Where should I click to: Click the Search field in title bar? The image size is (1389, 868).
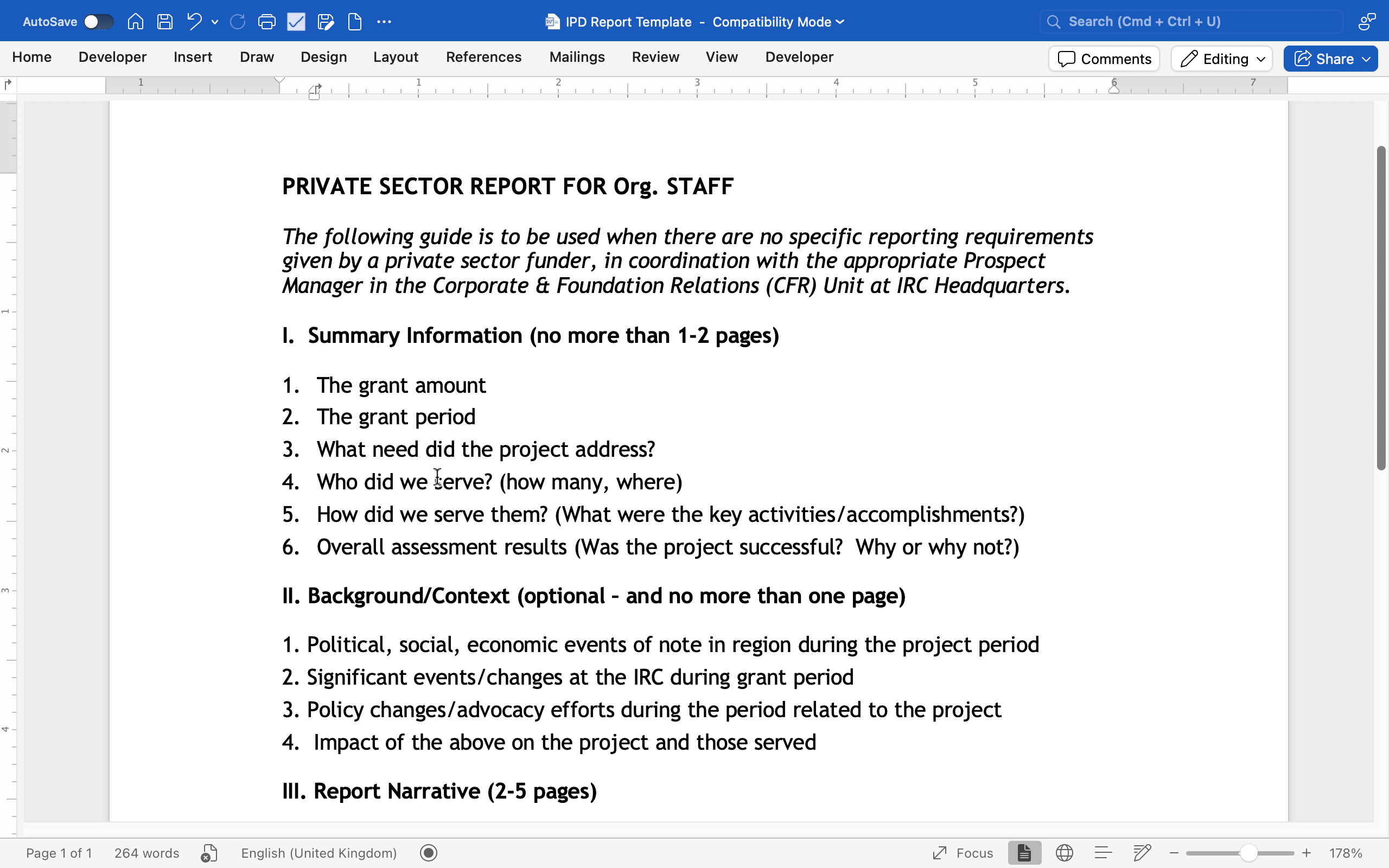click(x=1191, y=22)
